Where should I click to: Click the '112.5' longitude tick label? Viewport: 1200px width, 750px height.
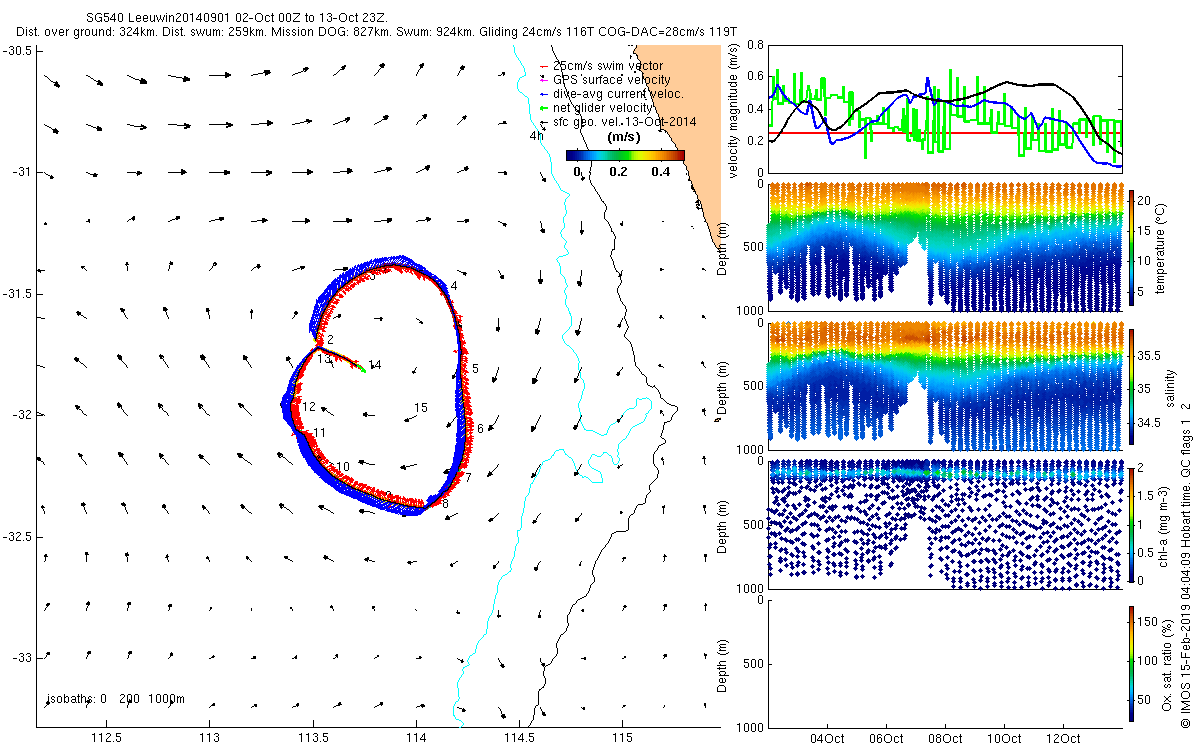click(x=106, y=739)
